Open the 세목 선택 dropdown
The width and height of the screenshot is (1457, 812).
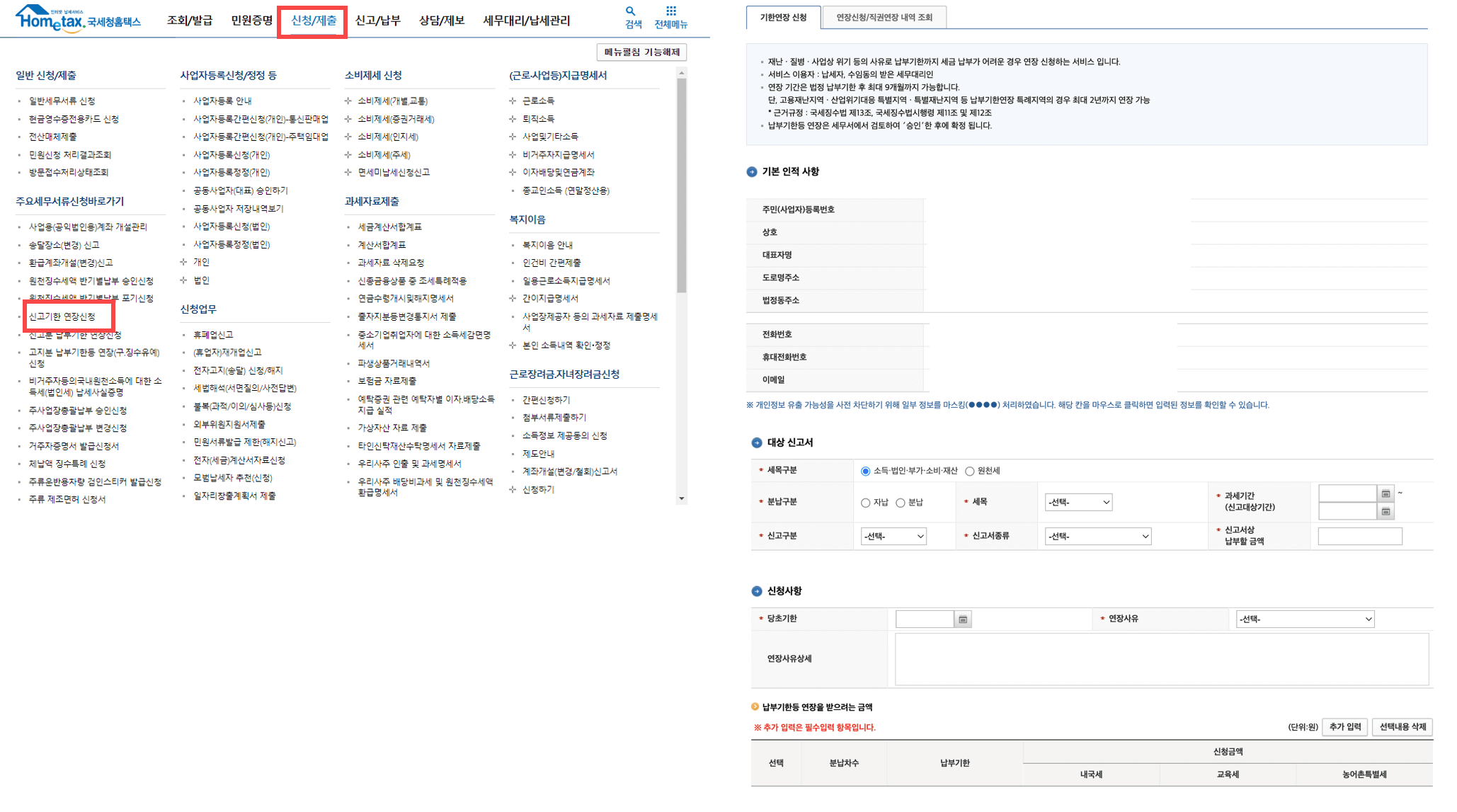pyautogui.click(x=1078, y=502)
